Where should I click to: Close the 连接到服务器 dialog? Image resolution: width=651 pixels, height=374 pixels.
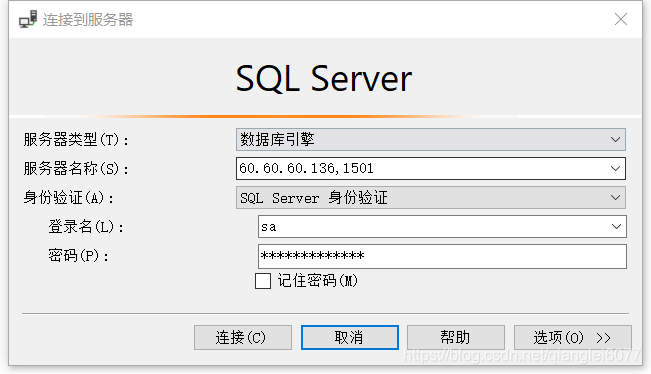(x=621, y=19)
